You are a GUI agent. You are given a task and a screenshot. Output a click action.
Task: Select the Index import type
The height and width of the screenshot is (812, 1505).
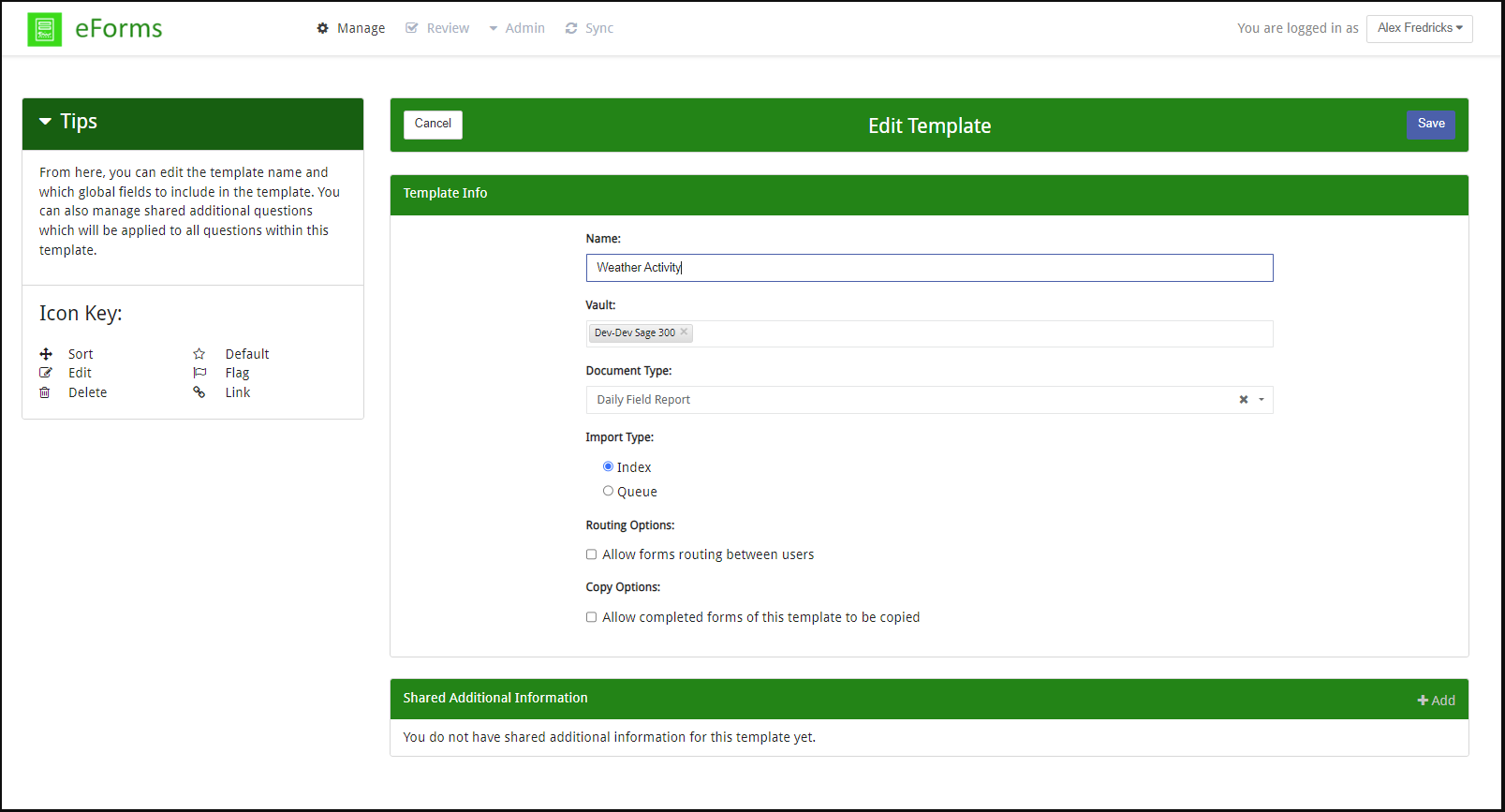coord(608,466)
